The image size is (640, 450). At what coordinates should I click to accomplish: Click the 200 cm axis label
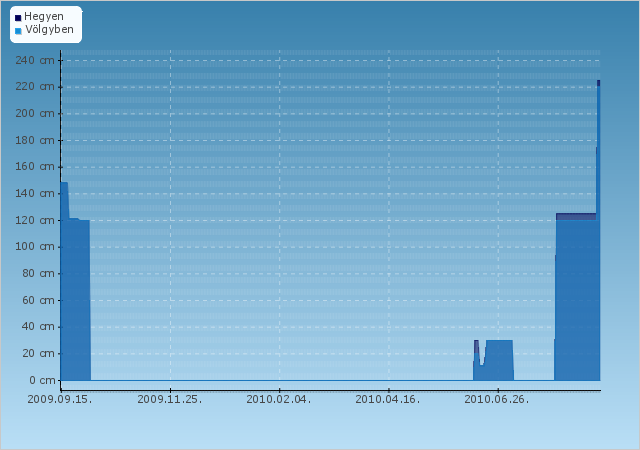tap(35, 114)
